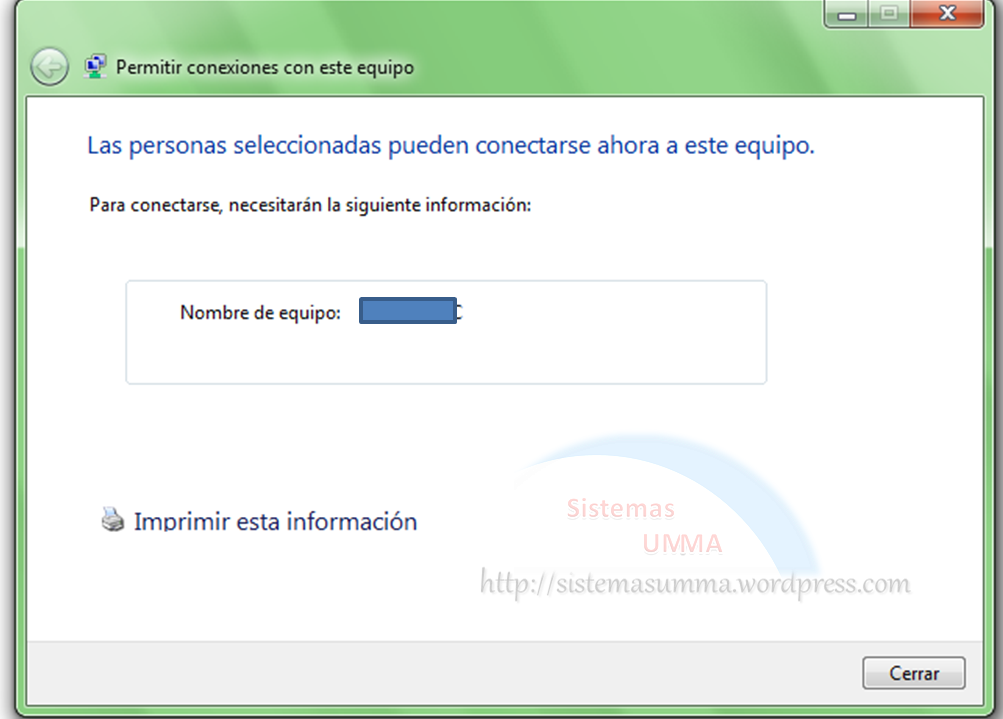Select the Nombre de equipo label

click(260, 313)
